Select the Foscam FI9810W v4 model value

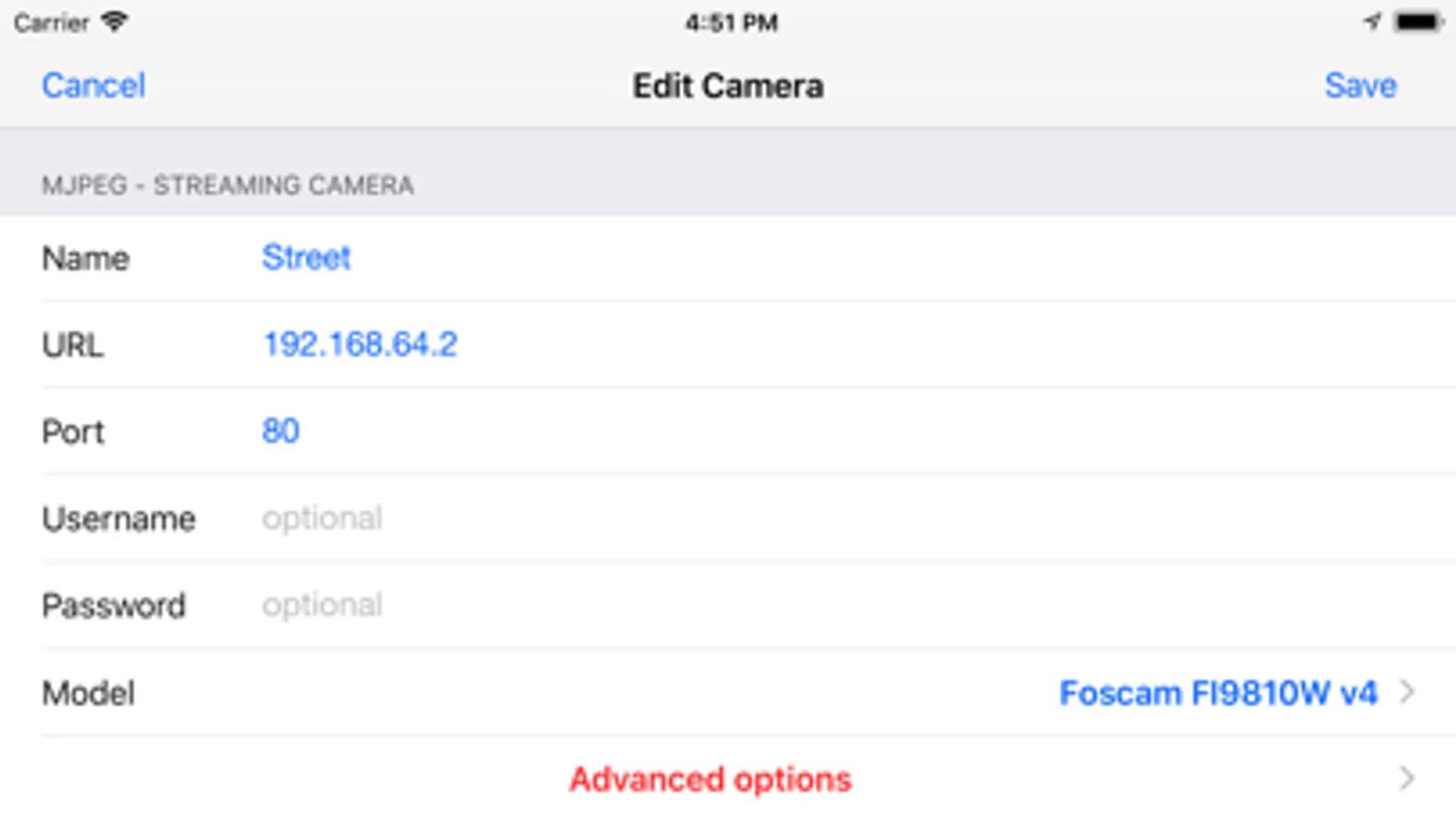click(1218, 692)
